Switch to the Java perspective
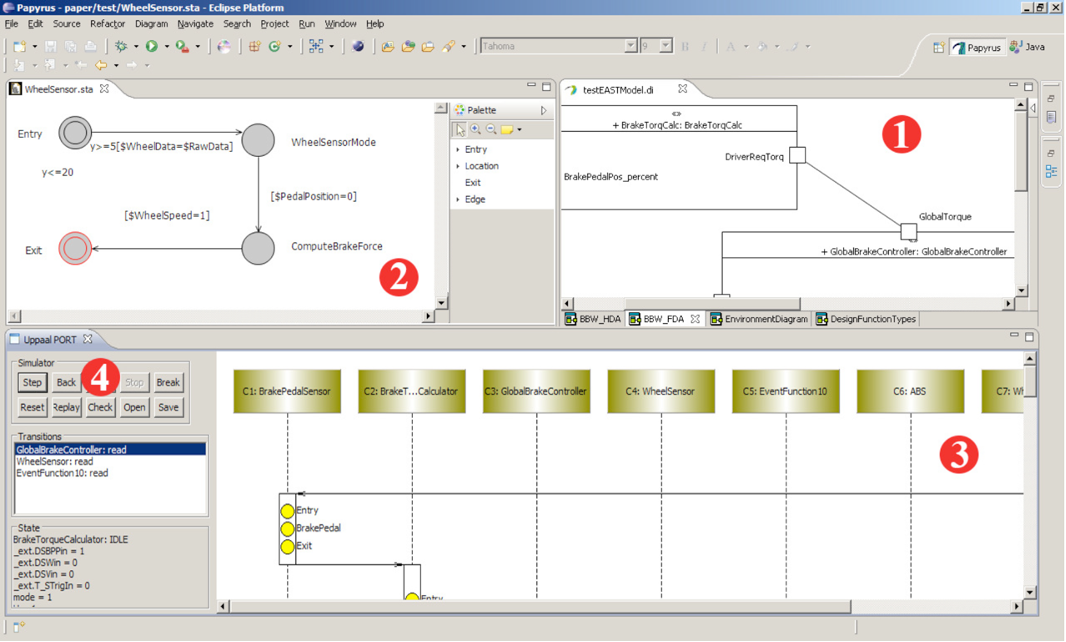Screen dimensions: 1066x642 pos(1027,47)
